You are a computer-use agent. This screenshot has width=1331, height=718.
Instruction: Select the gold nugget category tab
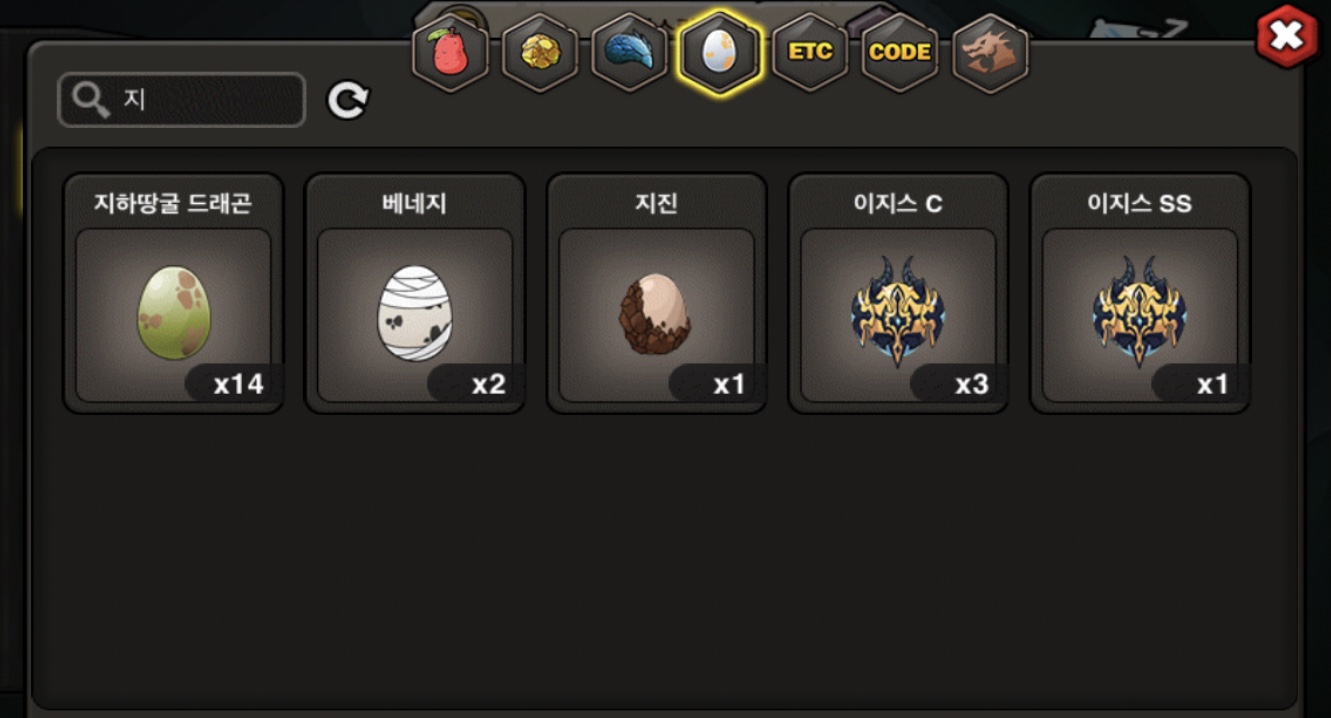540,52
